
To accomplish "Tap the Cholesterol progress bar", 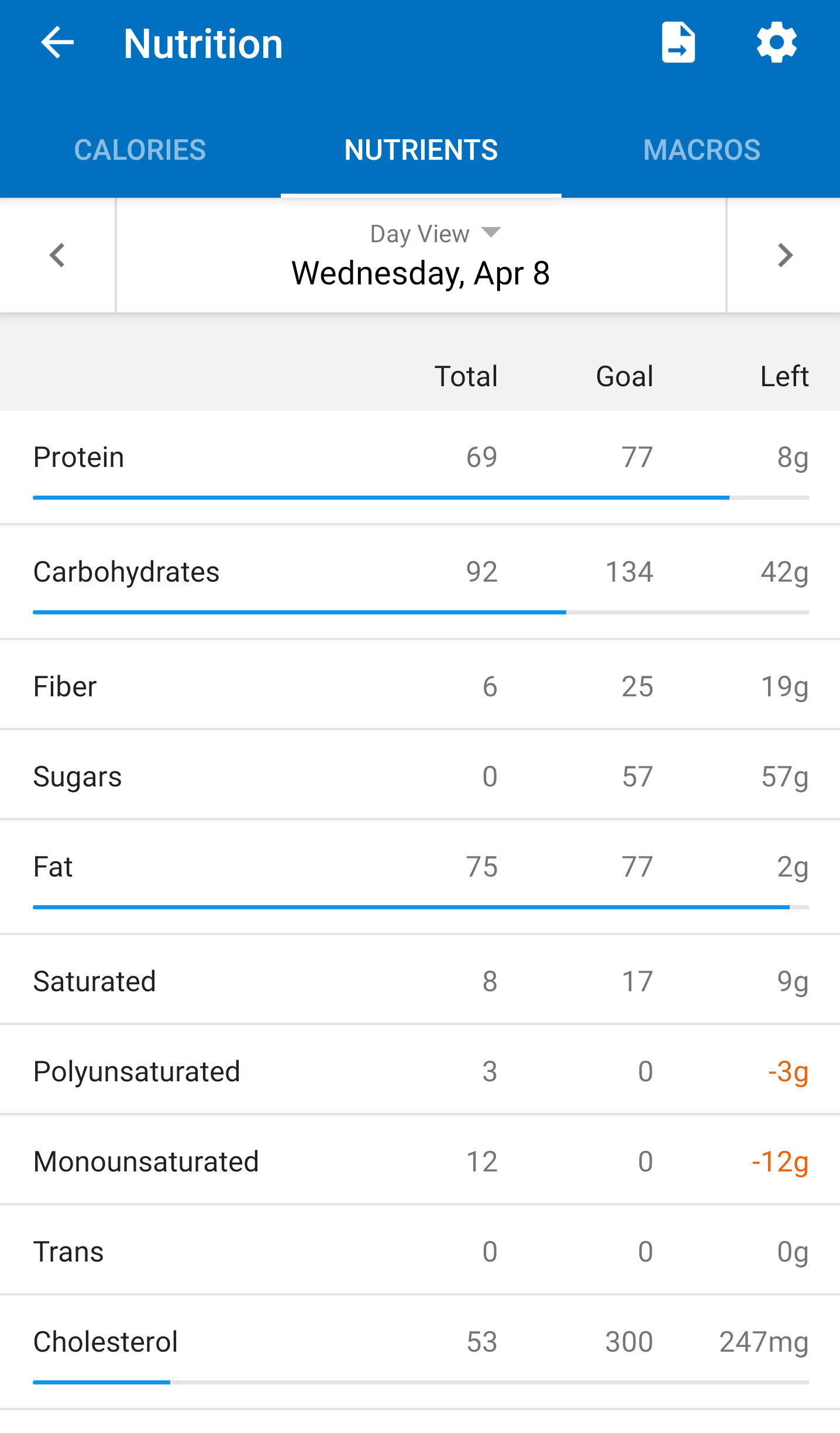I will (x=421, y=1382).
